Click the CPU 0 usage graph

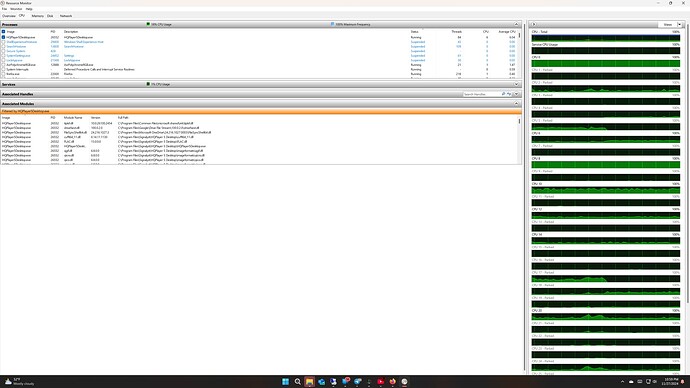(606, 64)
